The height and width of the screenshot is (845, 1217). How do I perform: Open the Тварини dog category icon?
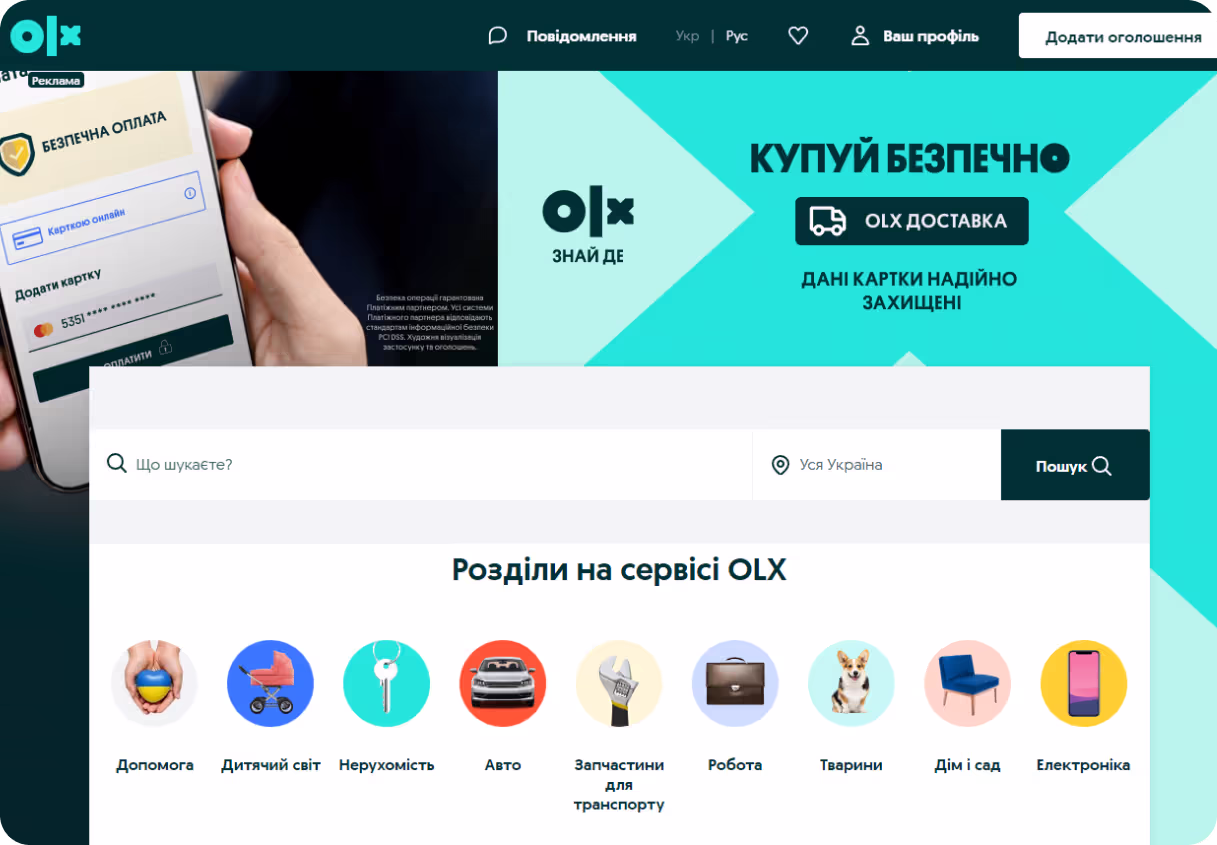pyautogui.click(x=851, y=684)
